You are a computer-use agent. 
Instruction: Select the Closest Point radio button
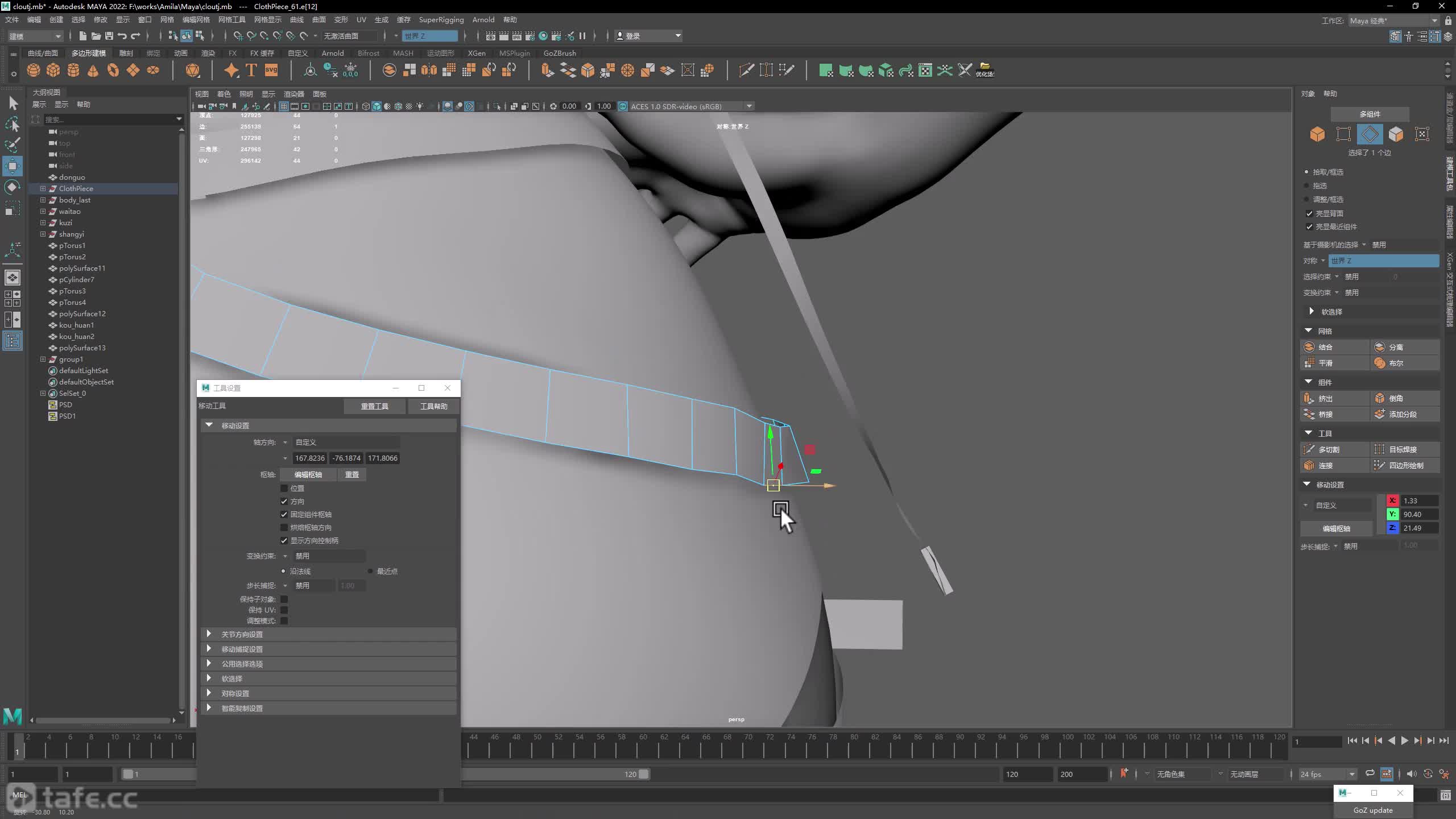pos(370,571)
